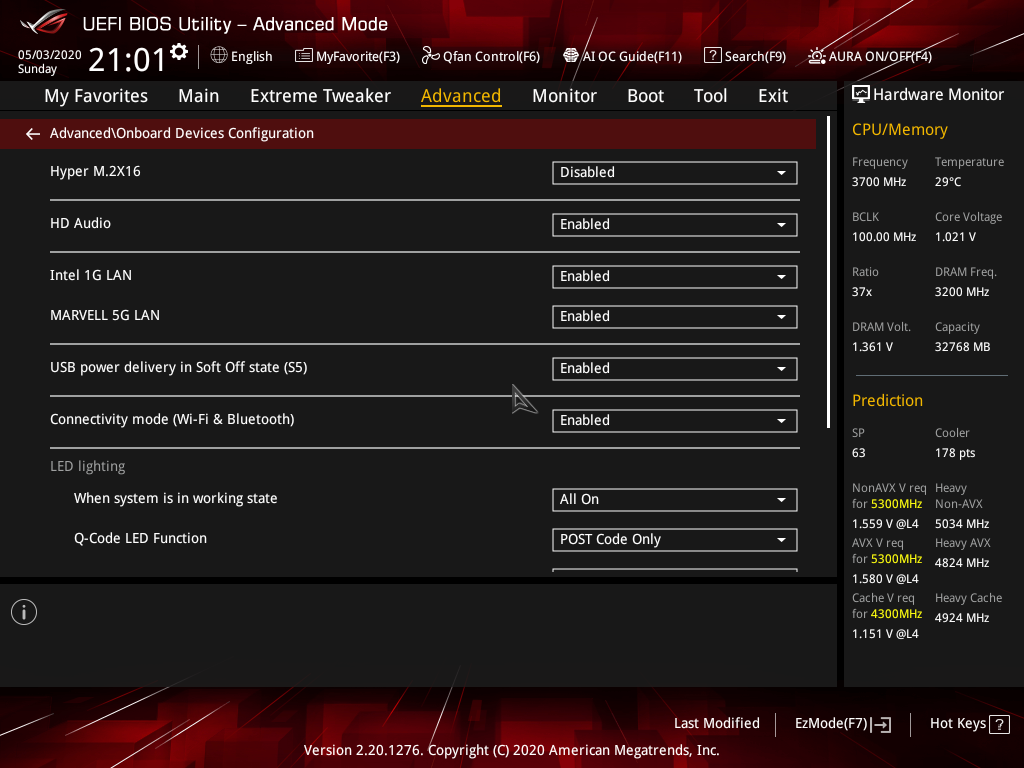Click the 3700 MHz frequency value

tap(878, 182)
